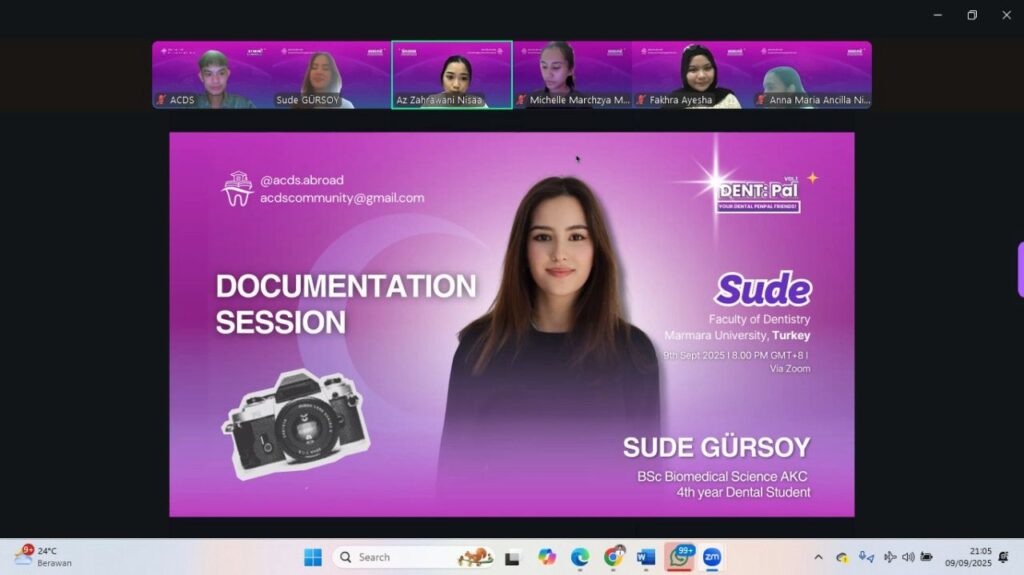Click muted mic icon beside Anna Maria

click(x=761, y=100)
